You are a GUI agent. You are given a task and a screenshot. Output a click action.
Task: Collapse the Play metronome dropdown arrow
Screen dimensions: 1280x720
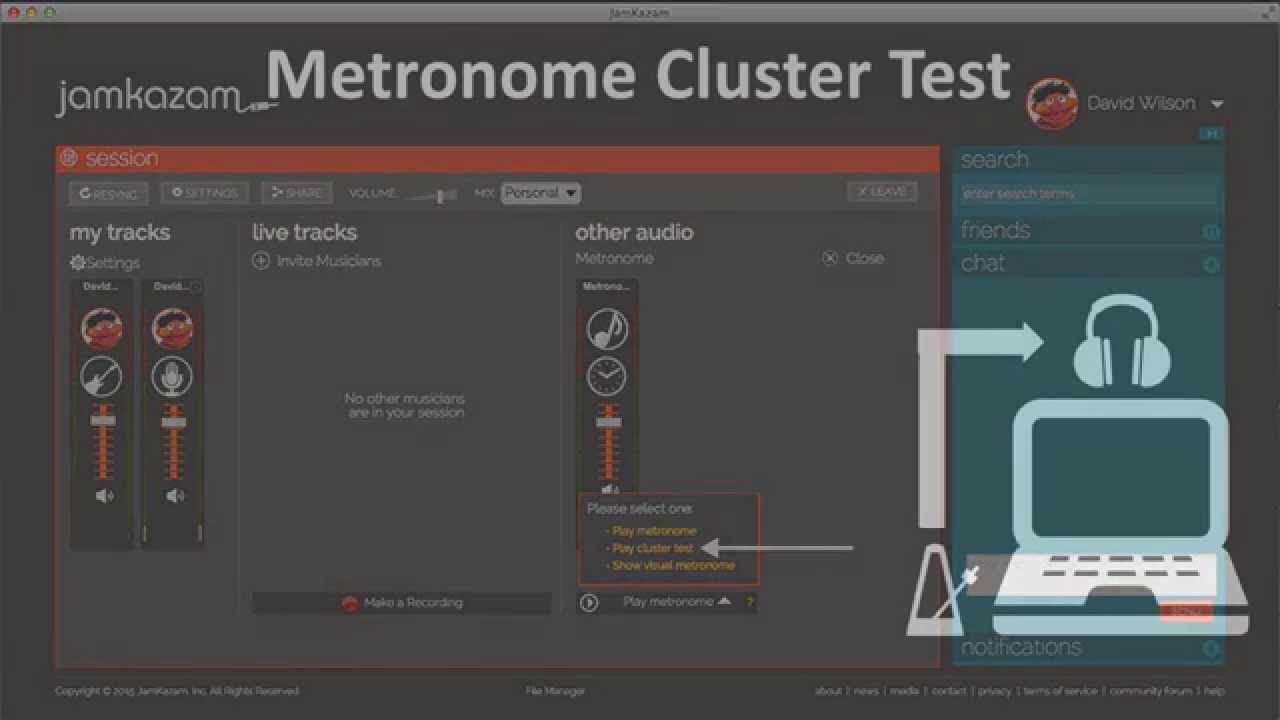tap(724, 601)
